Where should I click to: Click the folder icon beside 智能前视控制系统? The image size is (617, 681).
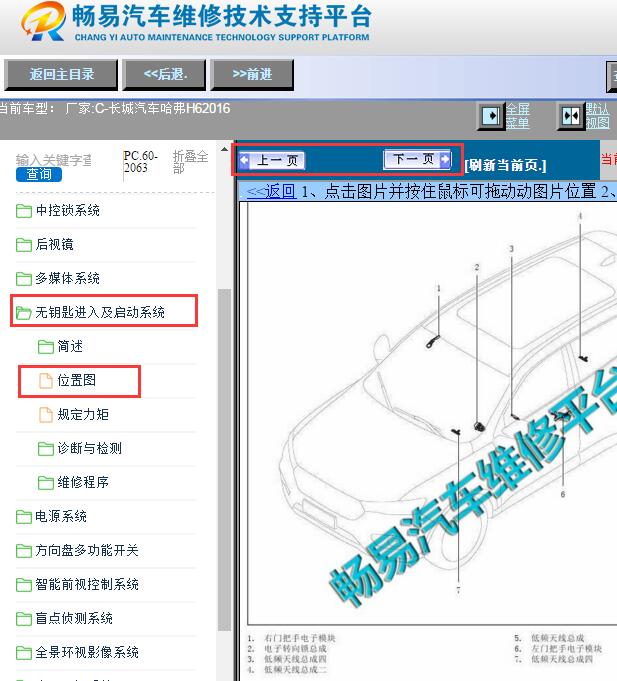click(x=23, y=585)
